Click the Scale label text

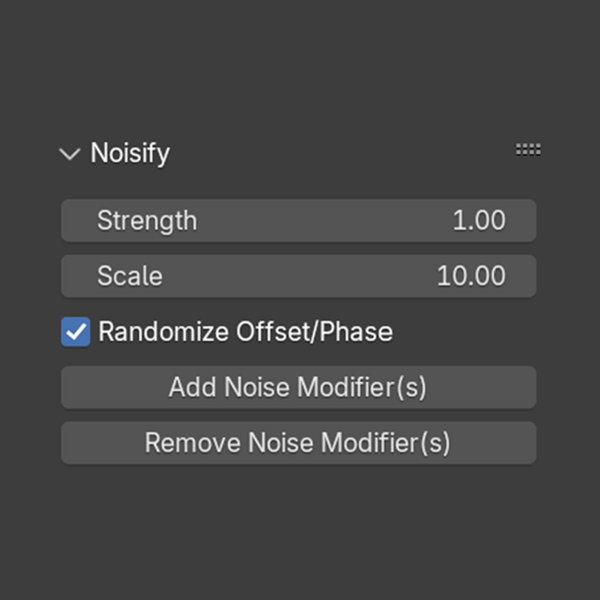click(x=129, y=276)
